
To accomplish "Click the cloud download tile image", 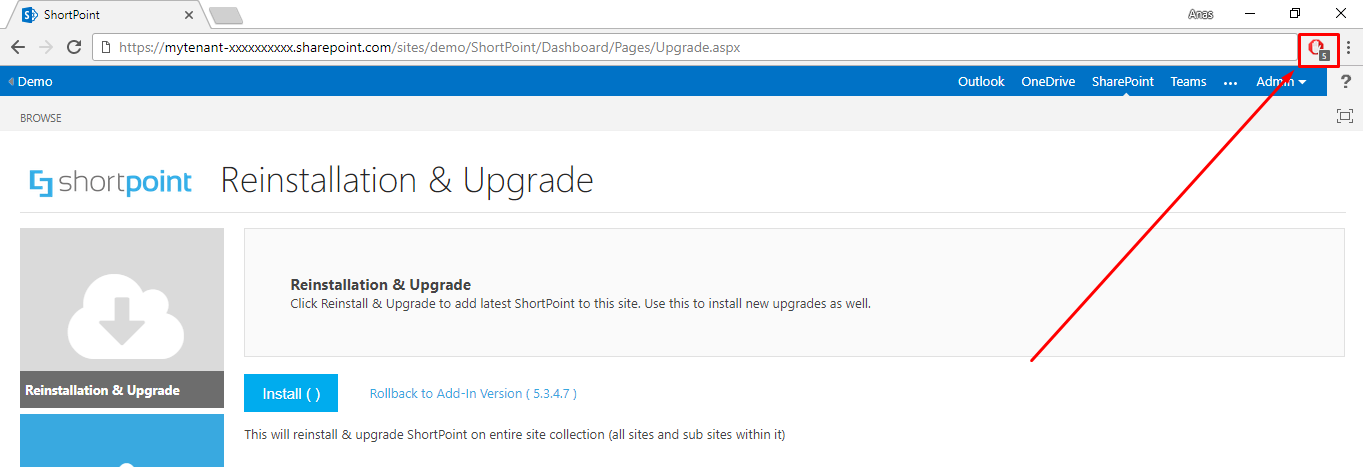I will point(122,299).
